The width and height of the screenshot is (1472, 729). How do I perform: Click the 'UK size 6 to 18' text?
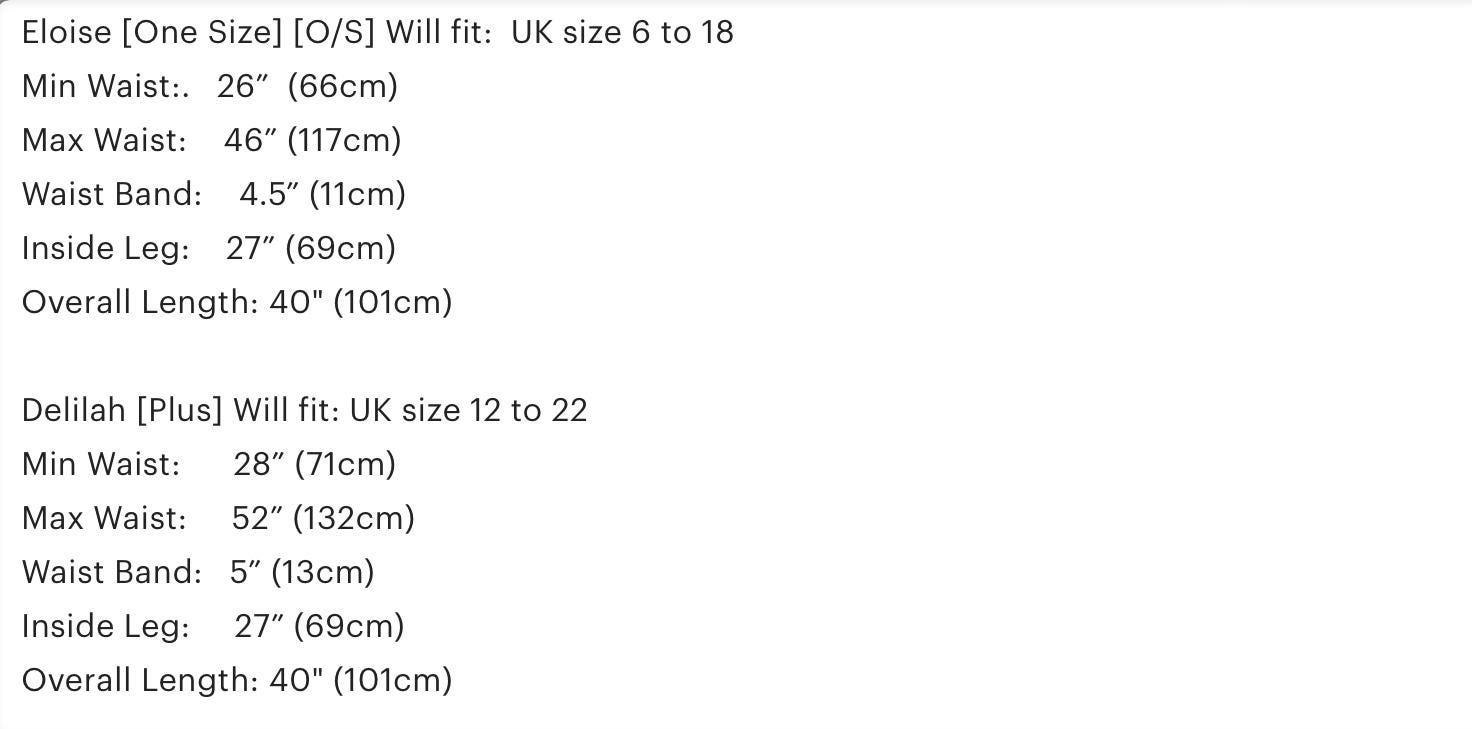(623, 33)
